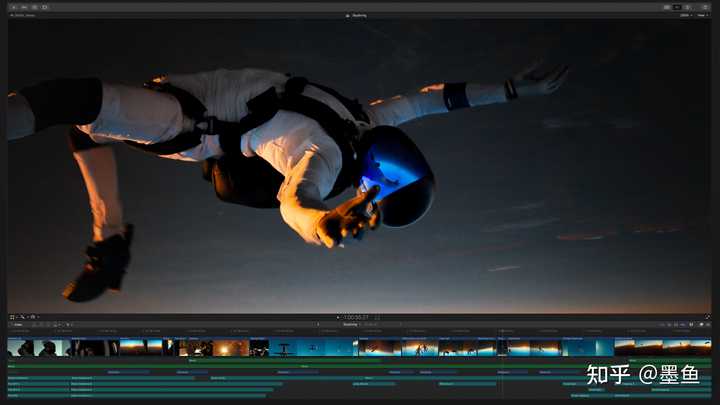
Task: Open the viewer View options dropdown
Action: click(703, 15)
